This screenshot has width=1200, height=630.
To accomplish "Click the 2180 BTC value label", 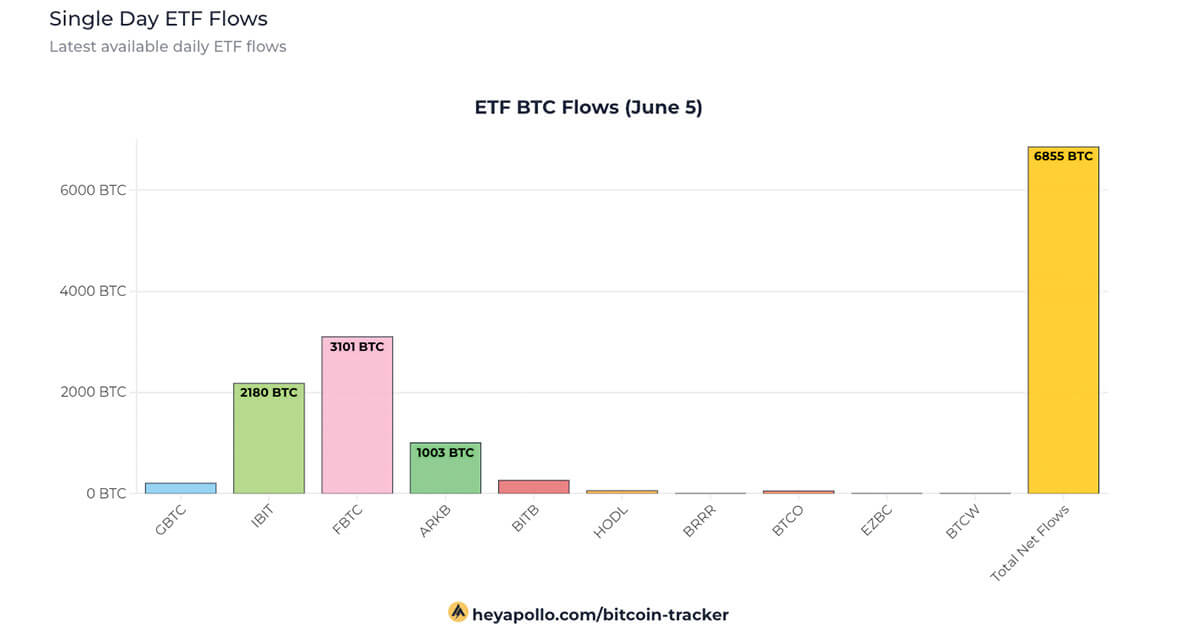I will coord(269,393).
